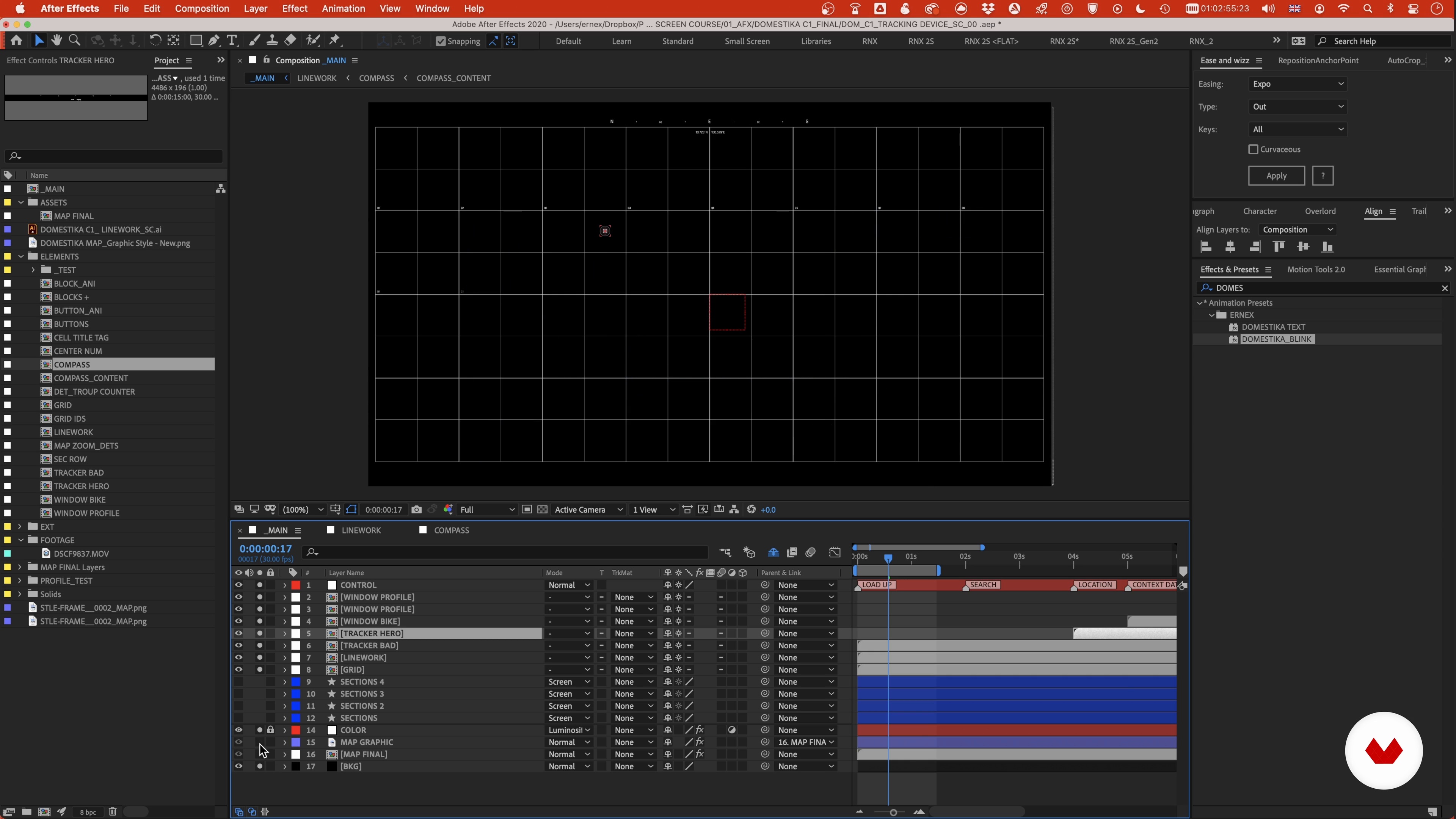The image size is (1456, 819).
Task: Click red label swatch of CONTROL layer
Action: point(296,585)
